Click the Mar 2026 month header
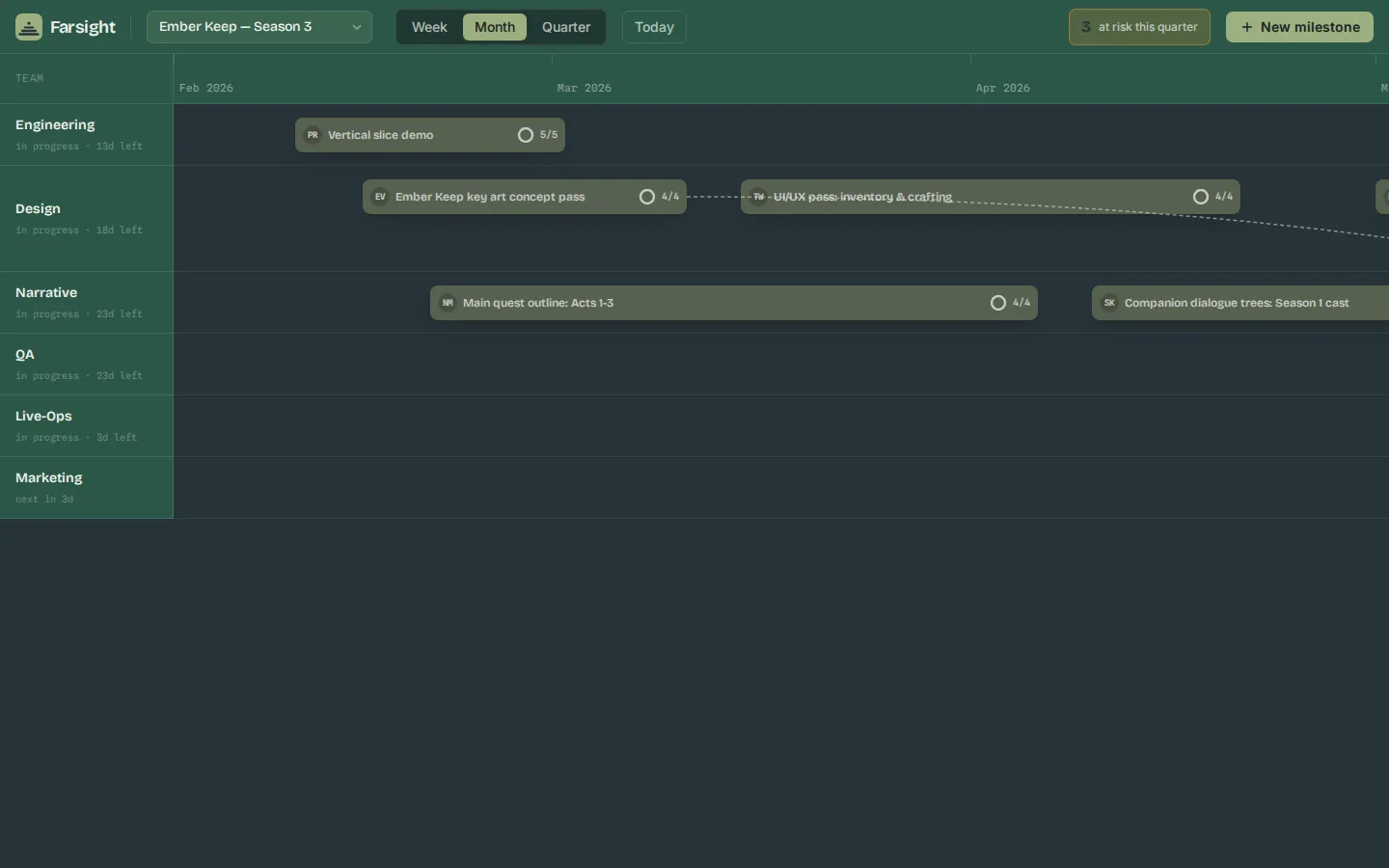 (x=585, y=88)
